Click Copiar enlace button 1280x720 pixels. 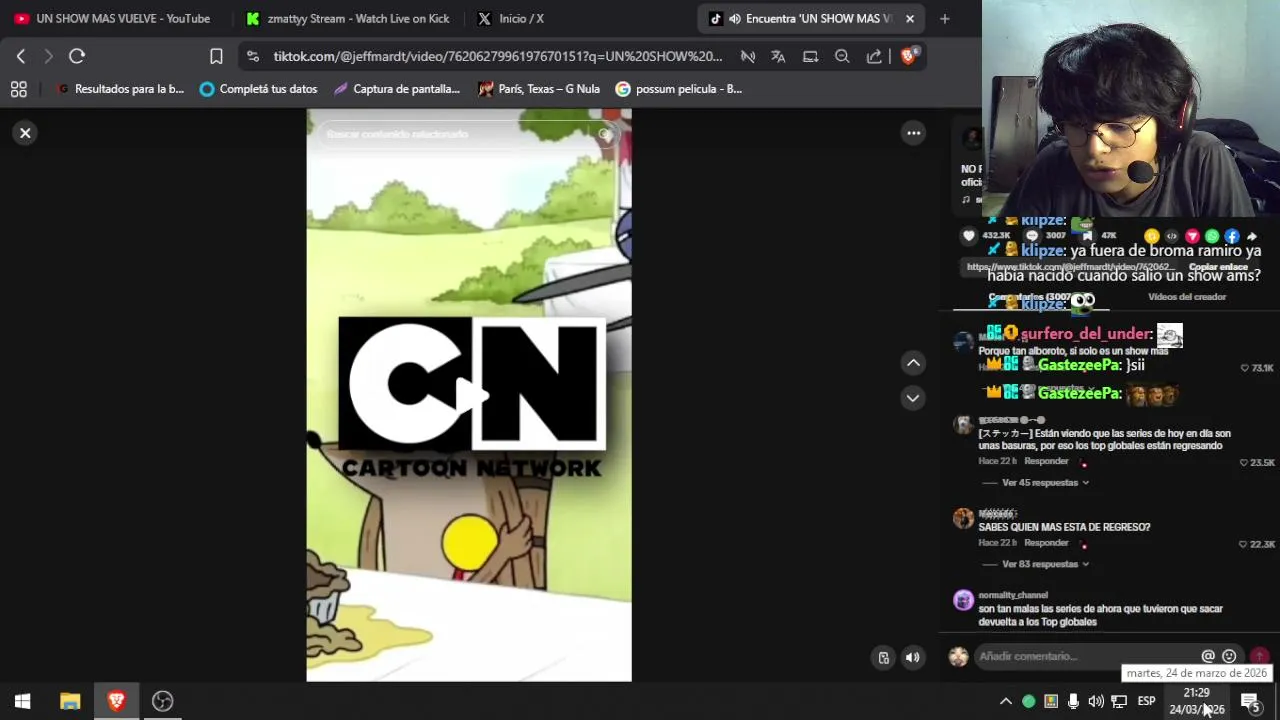(x=1218, y=267)
